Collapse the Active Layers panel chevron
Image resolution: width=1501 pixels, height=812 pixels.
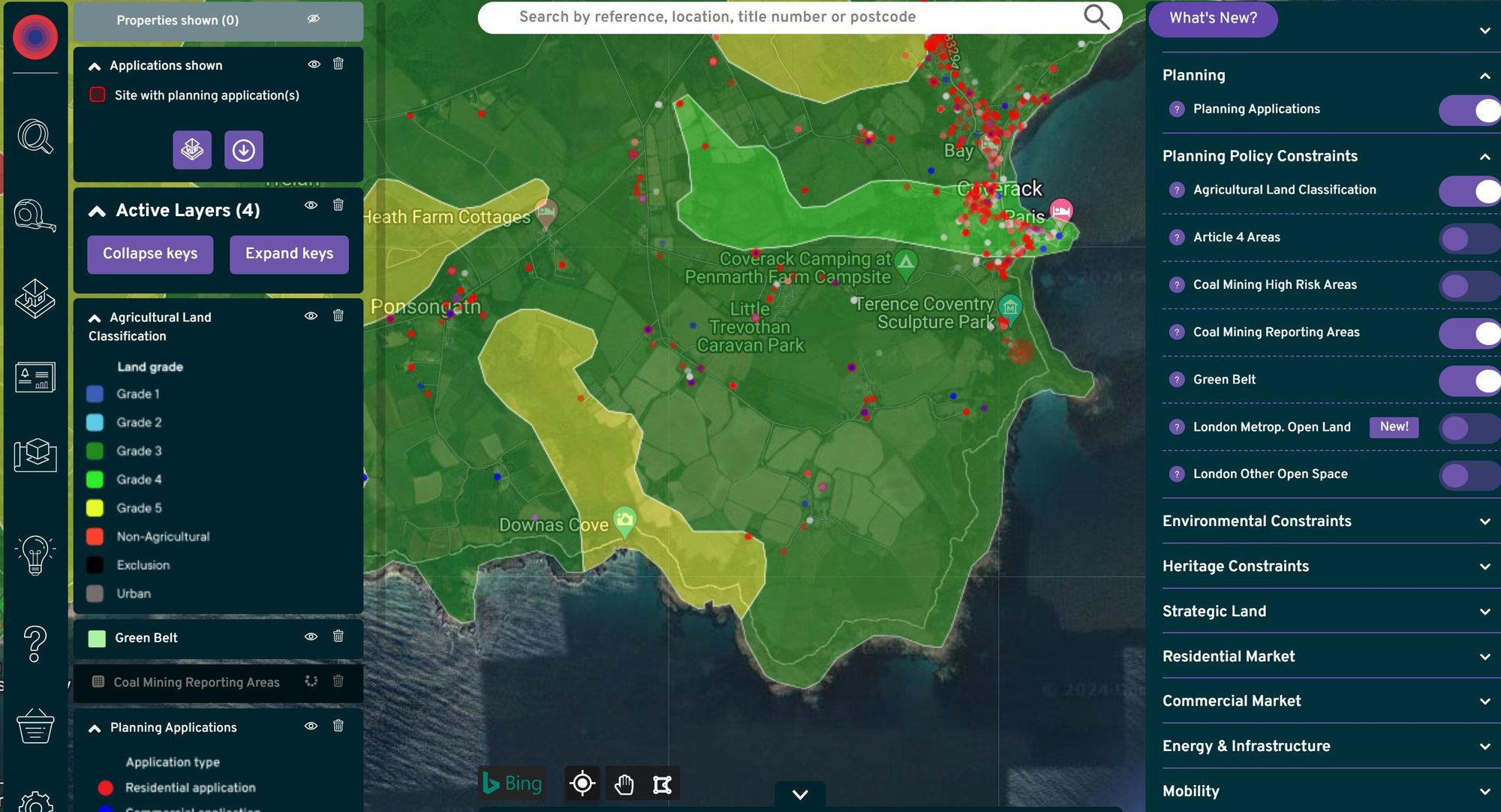point(97,211)
